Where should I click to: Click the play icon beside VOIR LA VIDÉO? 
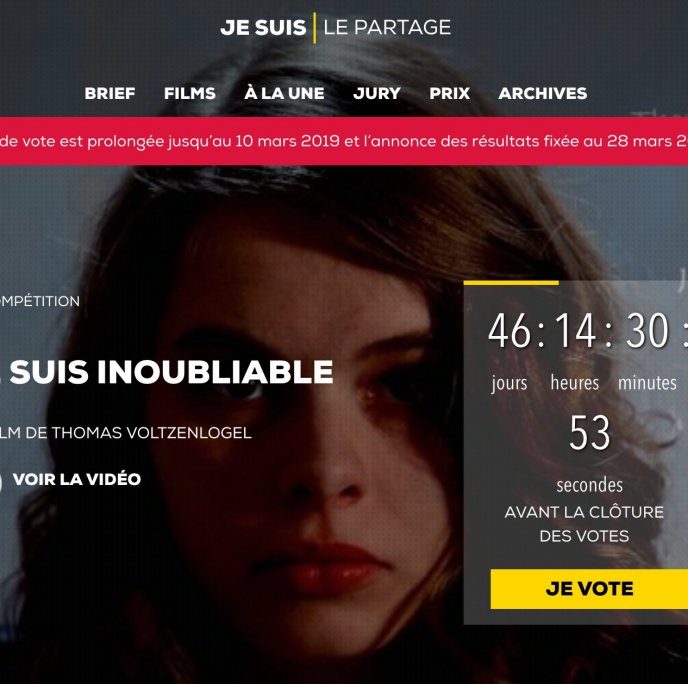coord(1,481)
